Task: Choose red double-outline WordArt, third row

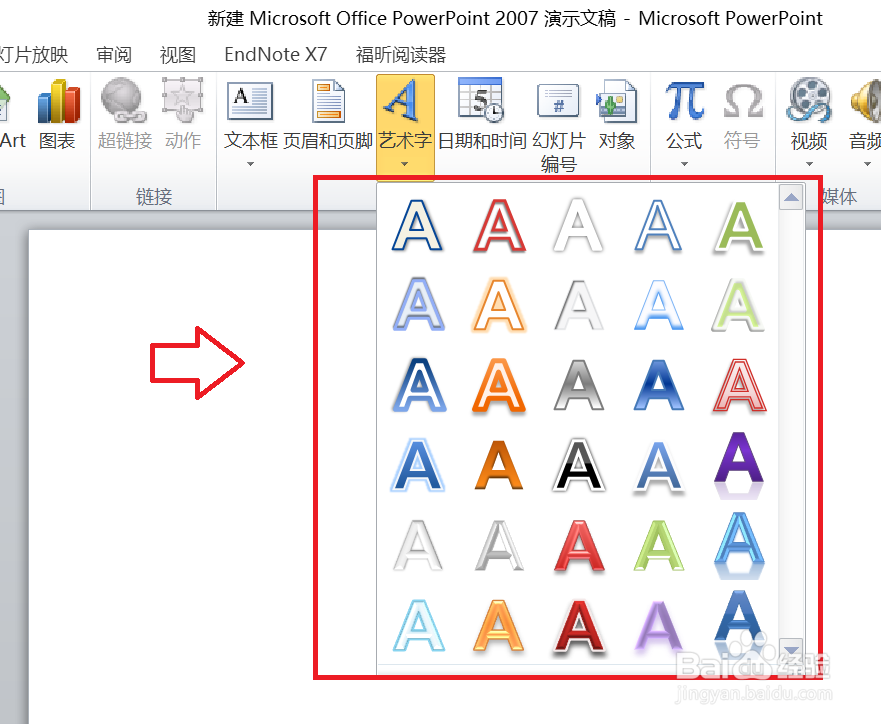Action: pyautogui.click(x=739, y=385)
